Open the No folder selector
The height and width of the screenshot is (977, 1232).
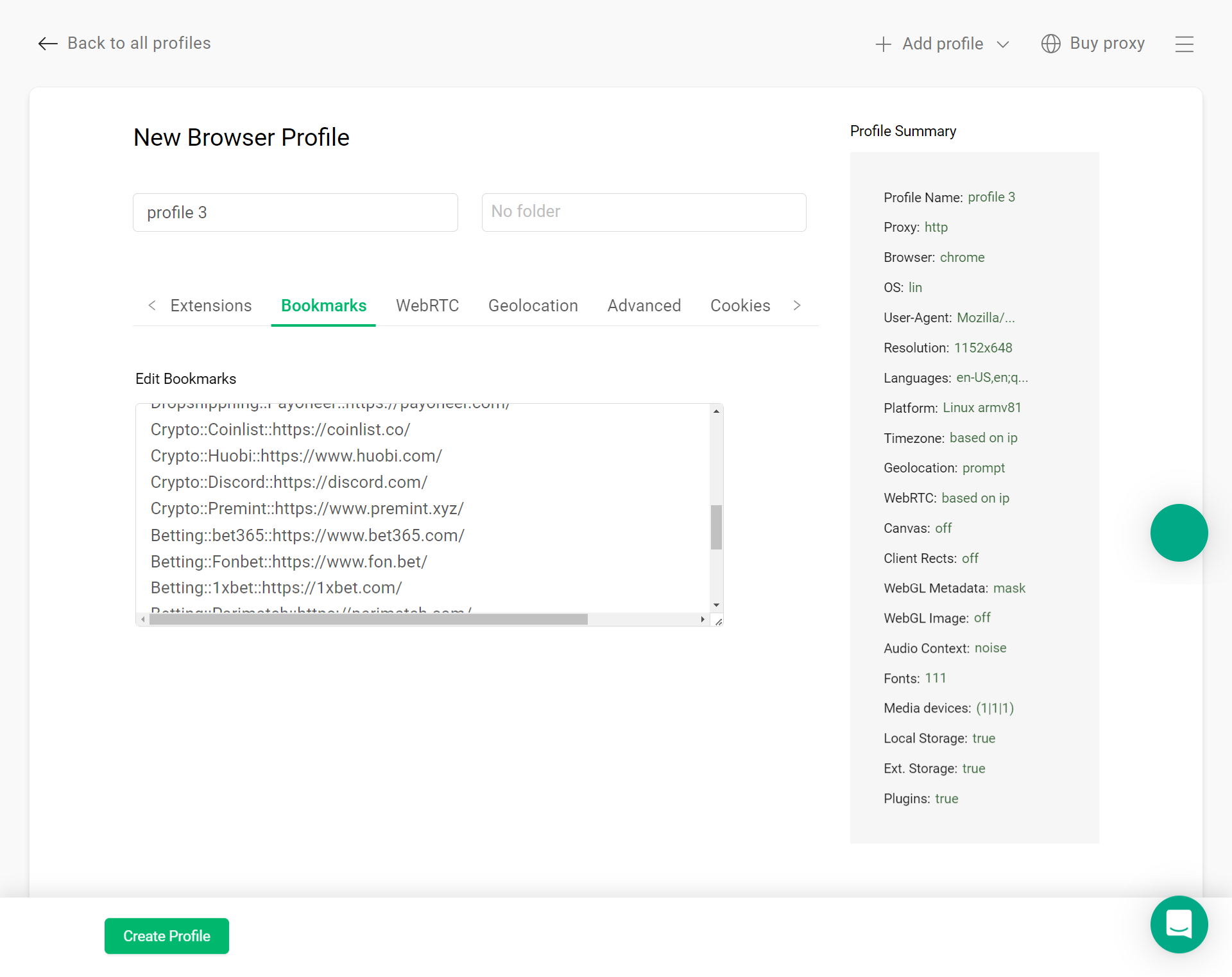[644, 212]
